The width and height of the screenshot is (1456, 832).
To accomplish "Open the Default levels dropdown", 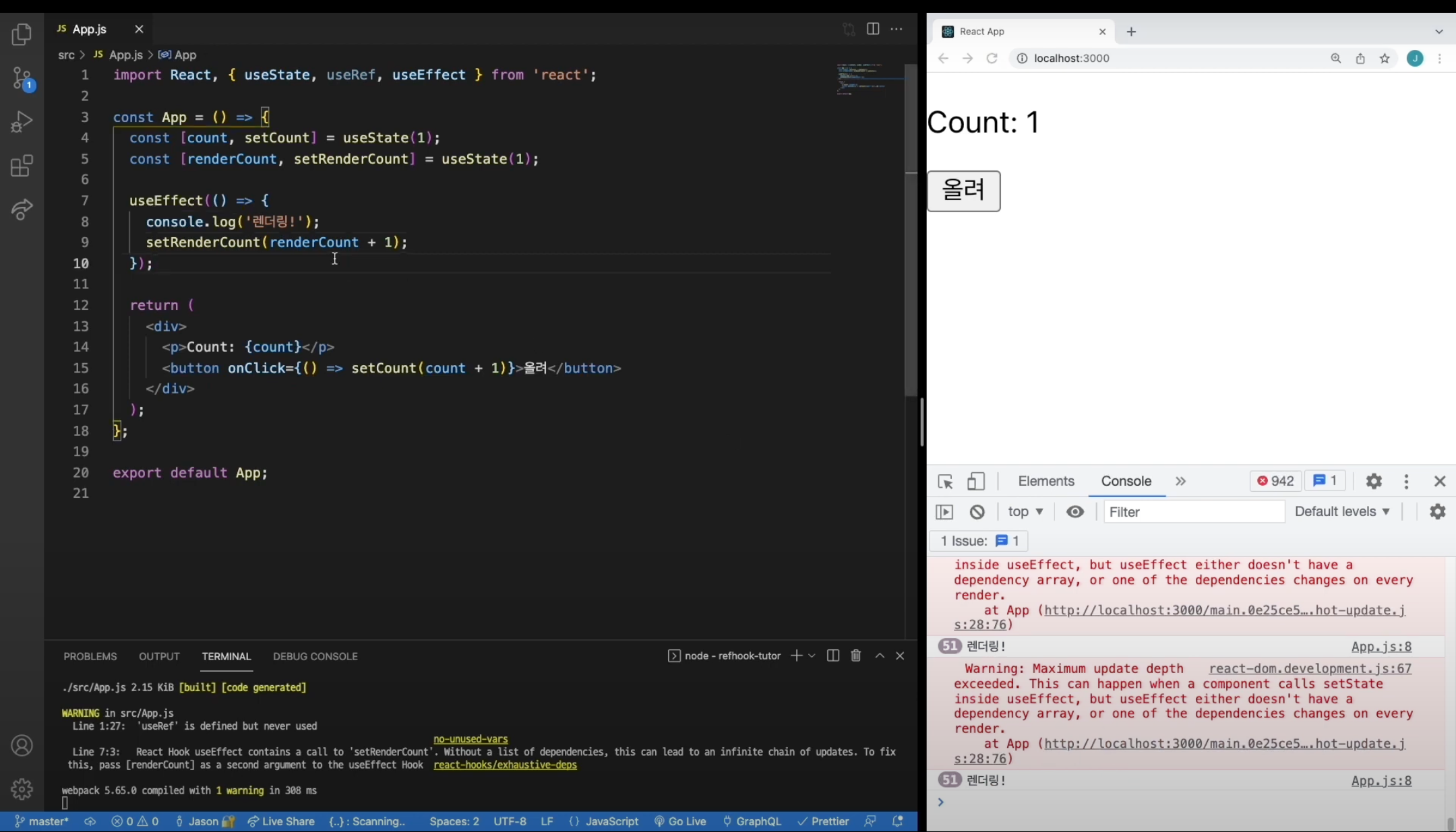I will (x=1342, y=512).
